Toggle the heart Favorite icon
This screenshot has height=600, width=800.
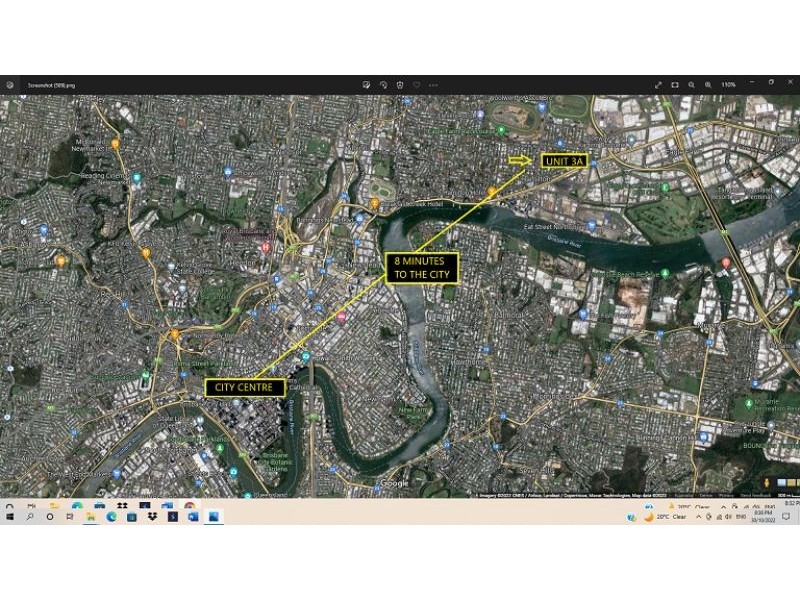(416, 85)
